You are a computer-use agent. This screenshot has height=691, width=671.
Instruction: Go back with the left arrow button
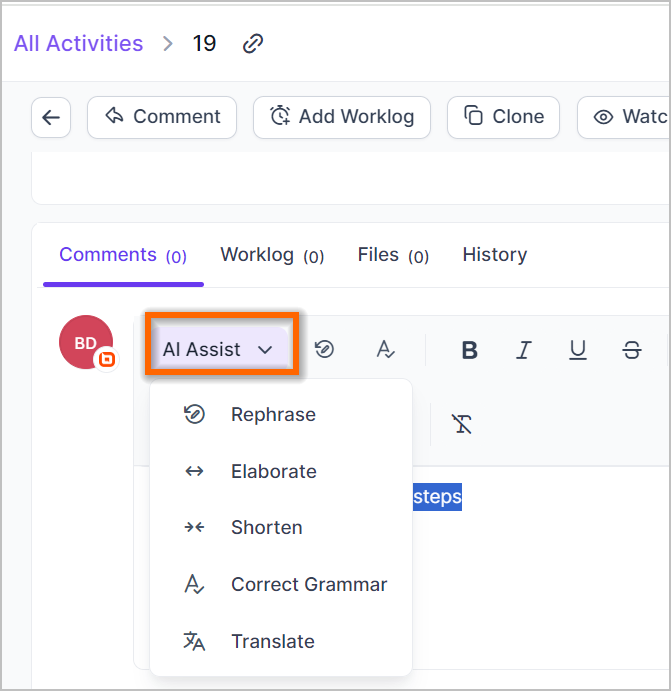click(x=51, y=117)
